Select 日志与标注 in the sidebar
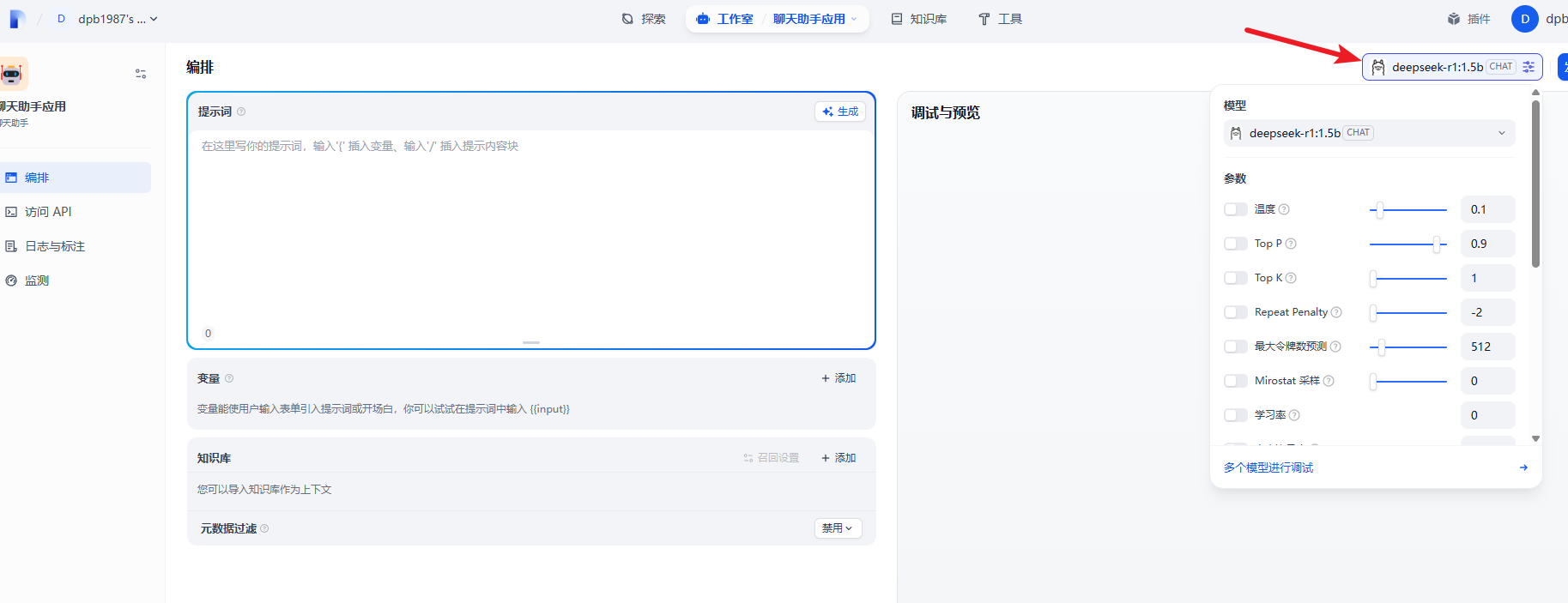 [55, 246]
